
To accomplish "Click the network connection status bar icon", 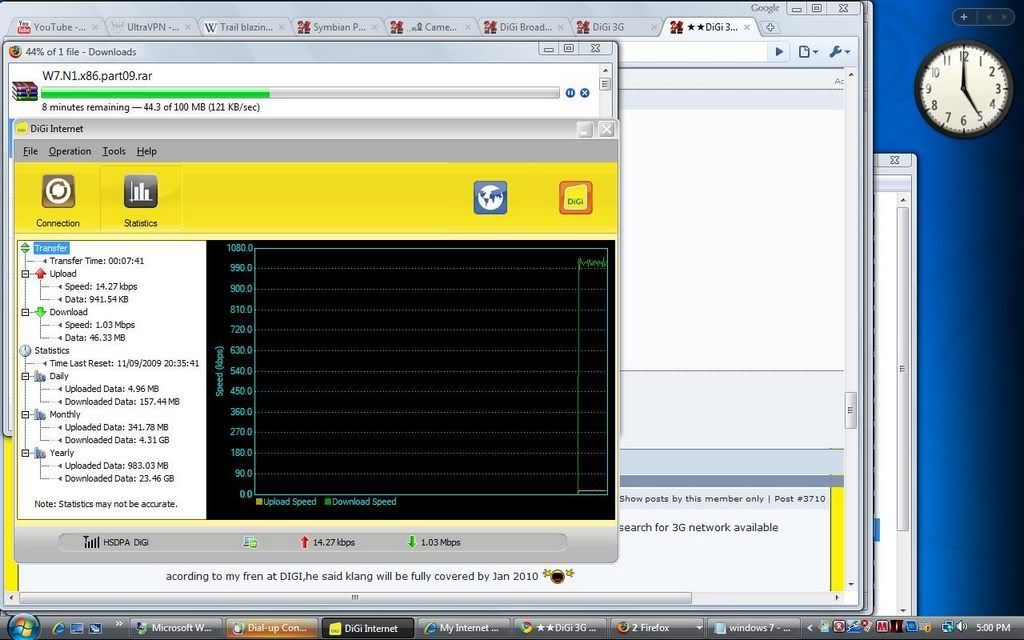I will point(250,542).
